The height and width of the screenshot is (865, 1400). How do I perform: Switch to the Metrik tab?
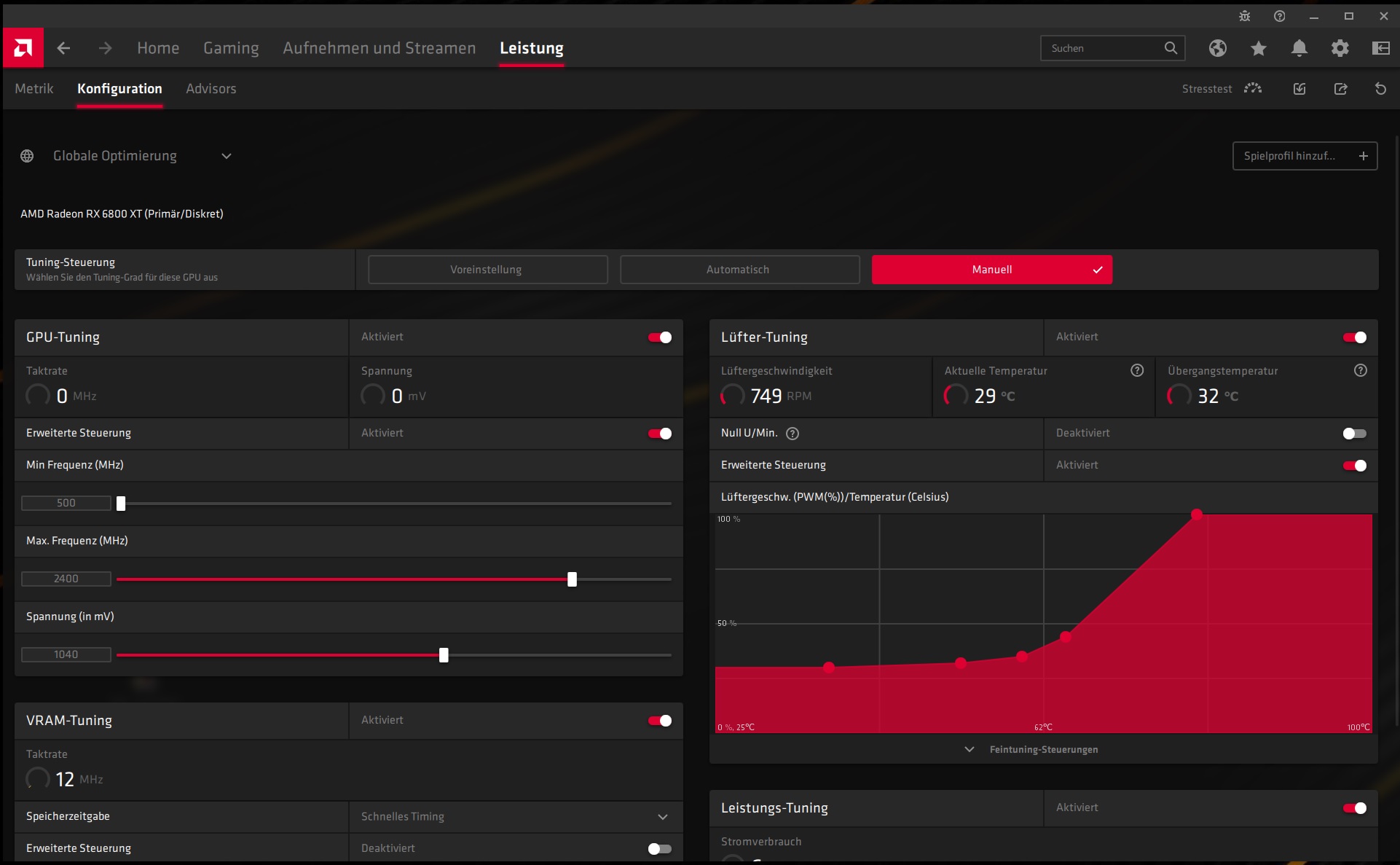click(34, 89)
